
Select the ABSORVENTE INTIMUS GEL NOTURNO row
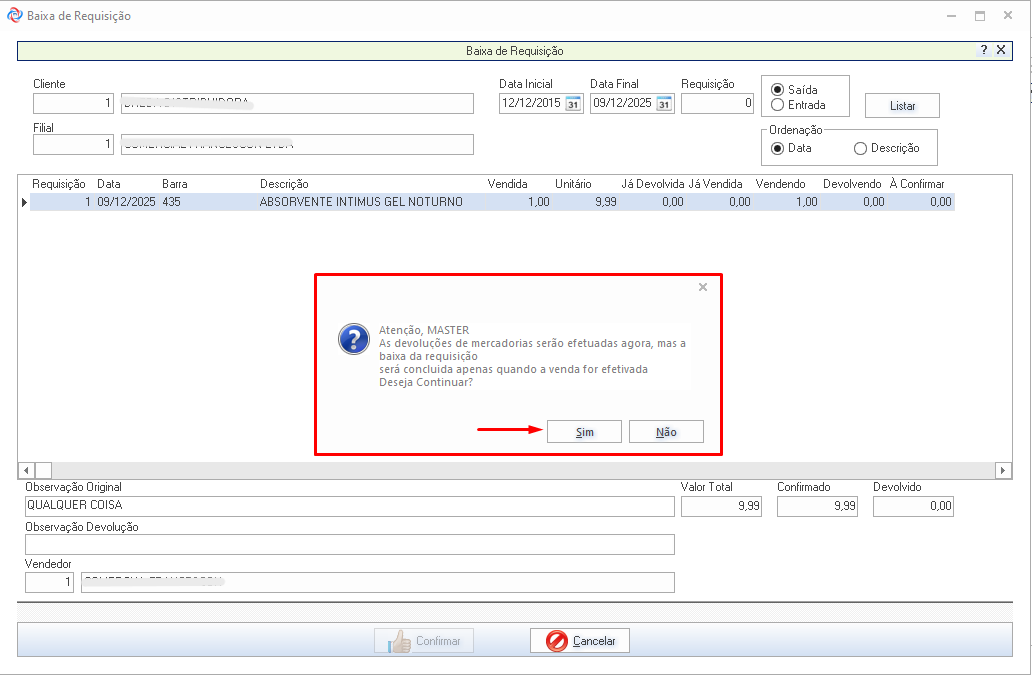tap(360, 202)
